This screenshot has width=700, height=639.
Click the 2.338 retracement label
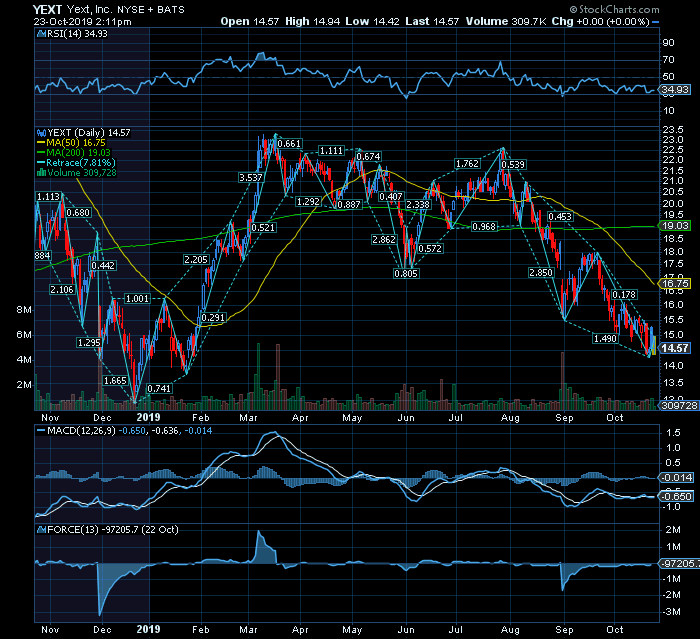click(418, 205)
